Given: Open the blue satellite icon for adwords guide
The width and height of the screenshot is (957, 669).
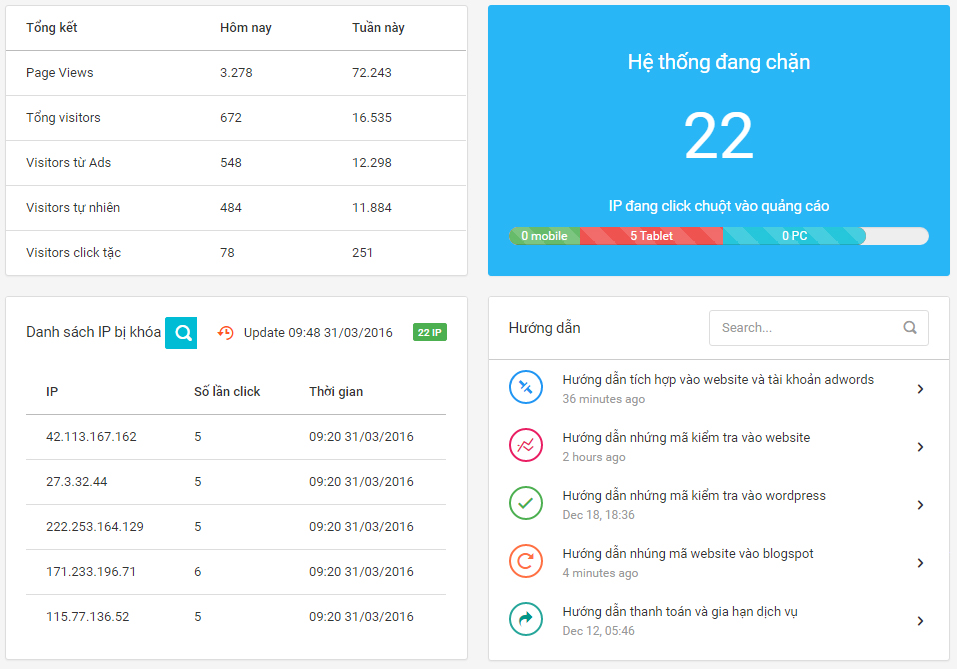Looking at the screenshot, I should (525, 387).
